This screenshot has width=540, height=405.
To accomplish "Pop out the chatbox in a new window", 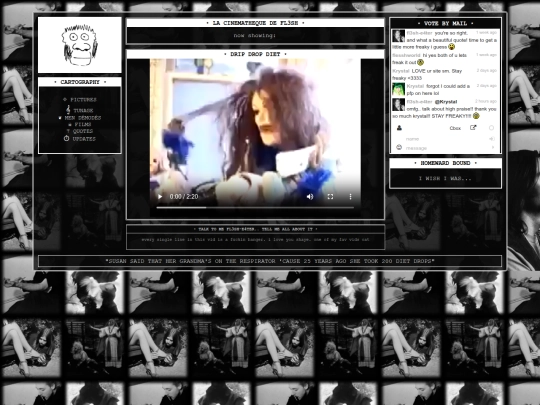I will [x=473, y=128].
